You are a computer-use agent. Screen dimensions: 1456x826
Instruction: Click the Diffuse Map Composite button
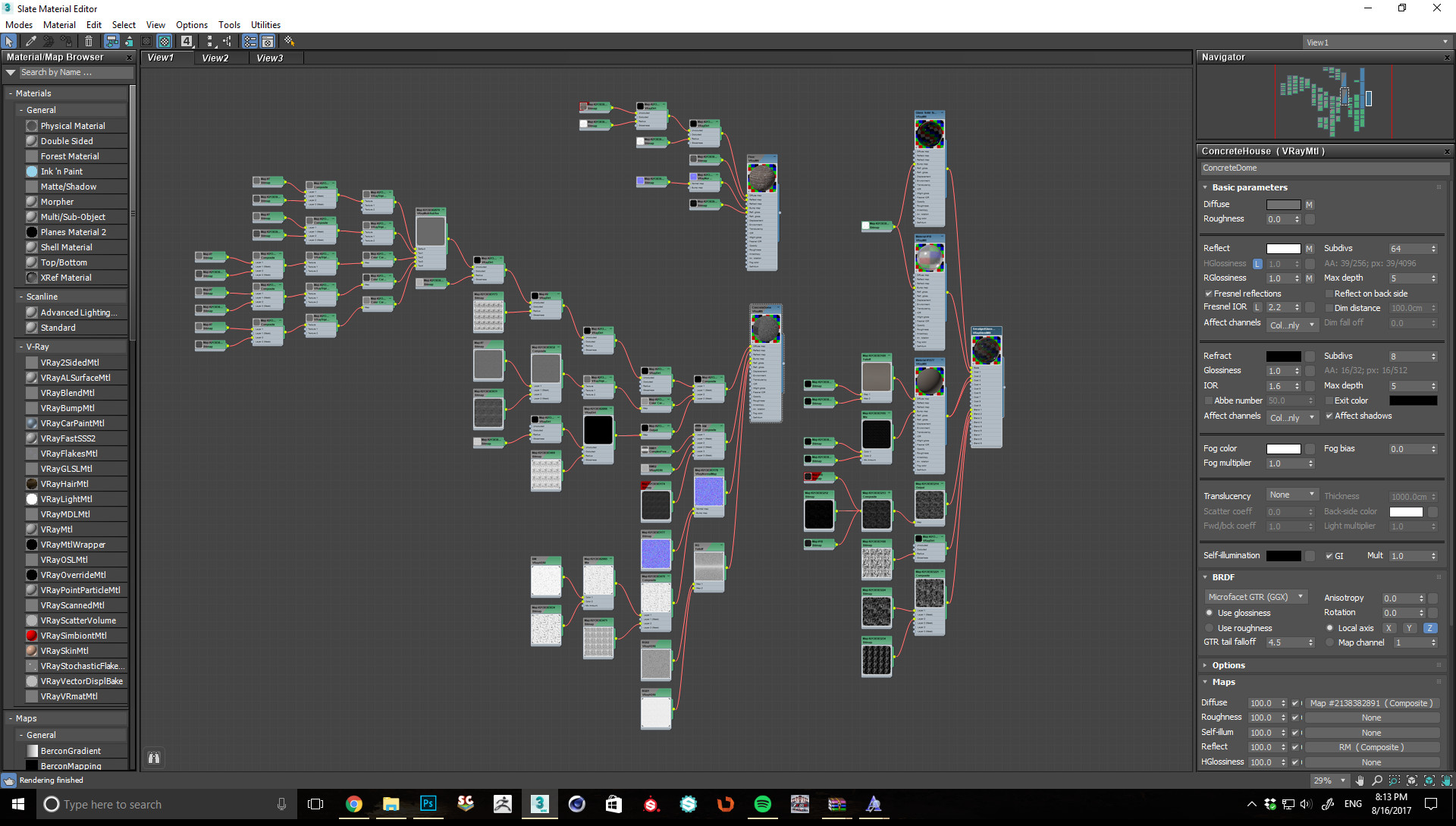point(1371,703)
